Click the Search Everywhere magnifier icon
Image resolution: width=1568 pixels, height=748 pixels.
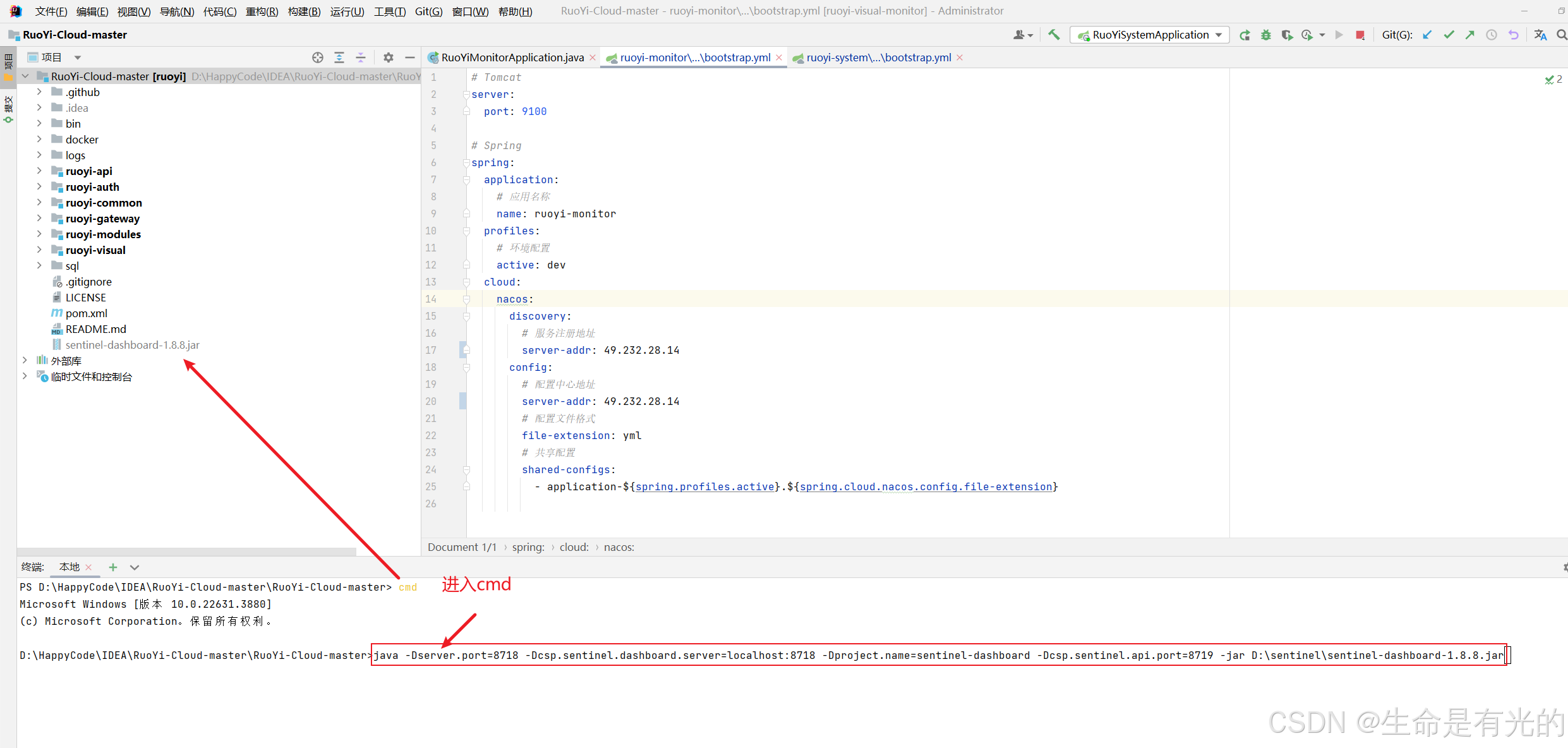tap(1561, 35)
